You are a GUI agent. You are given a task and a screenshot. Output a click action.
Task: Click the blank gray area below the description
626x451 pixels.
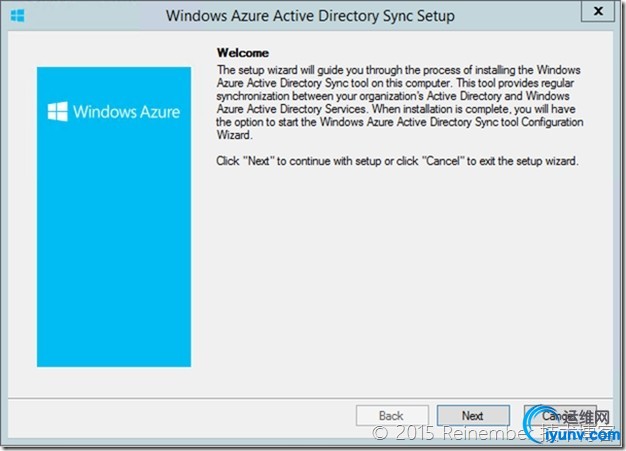pyautogui.click(x=400, y=280)
